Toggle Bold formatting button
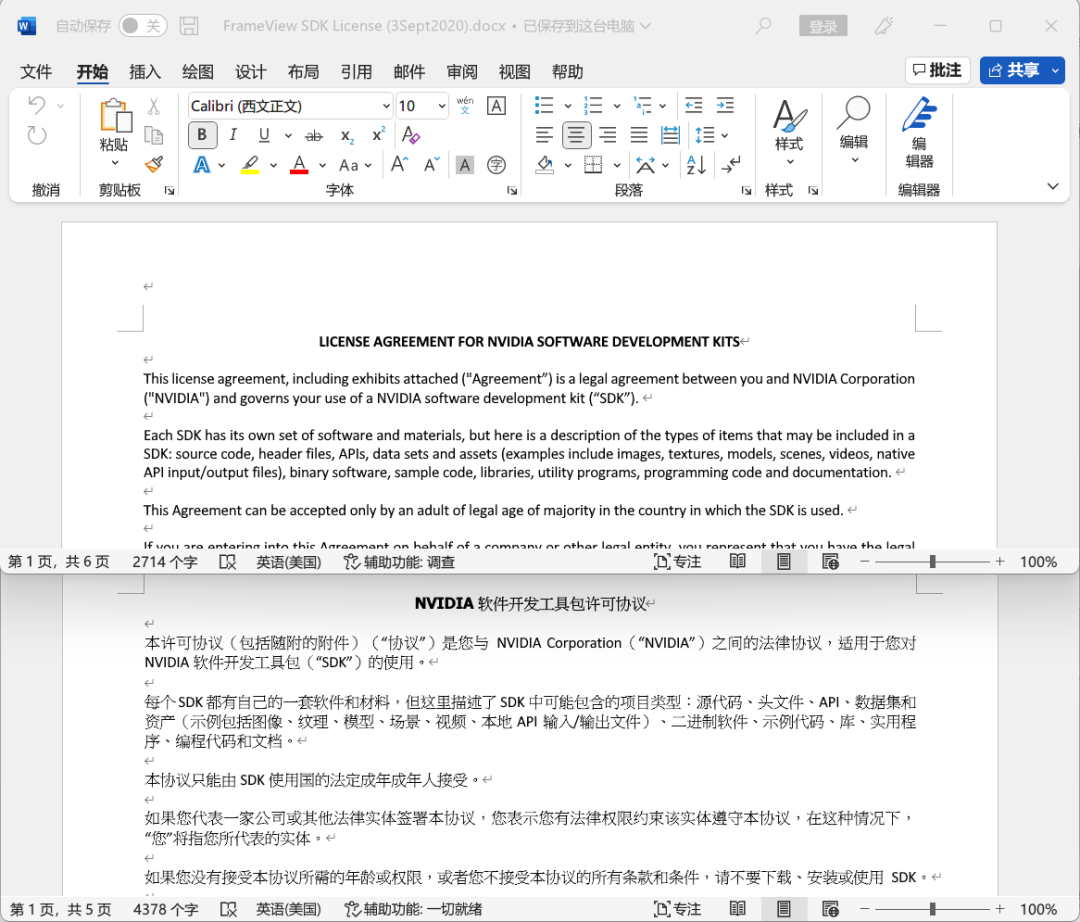The height and width of the screenshot is (922, 1080). (x=202, y=135)
